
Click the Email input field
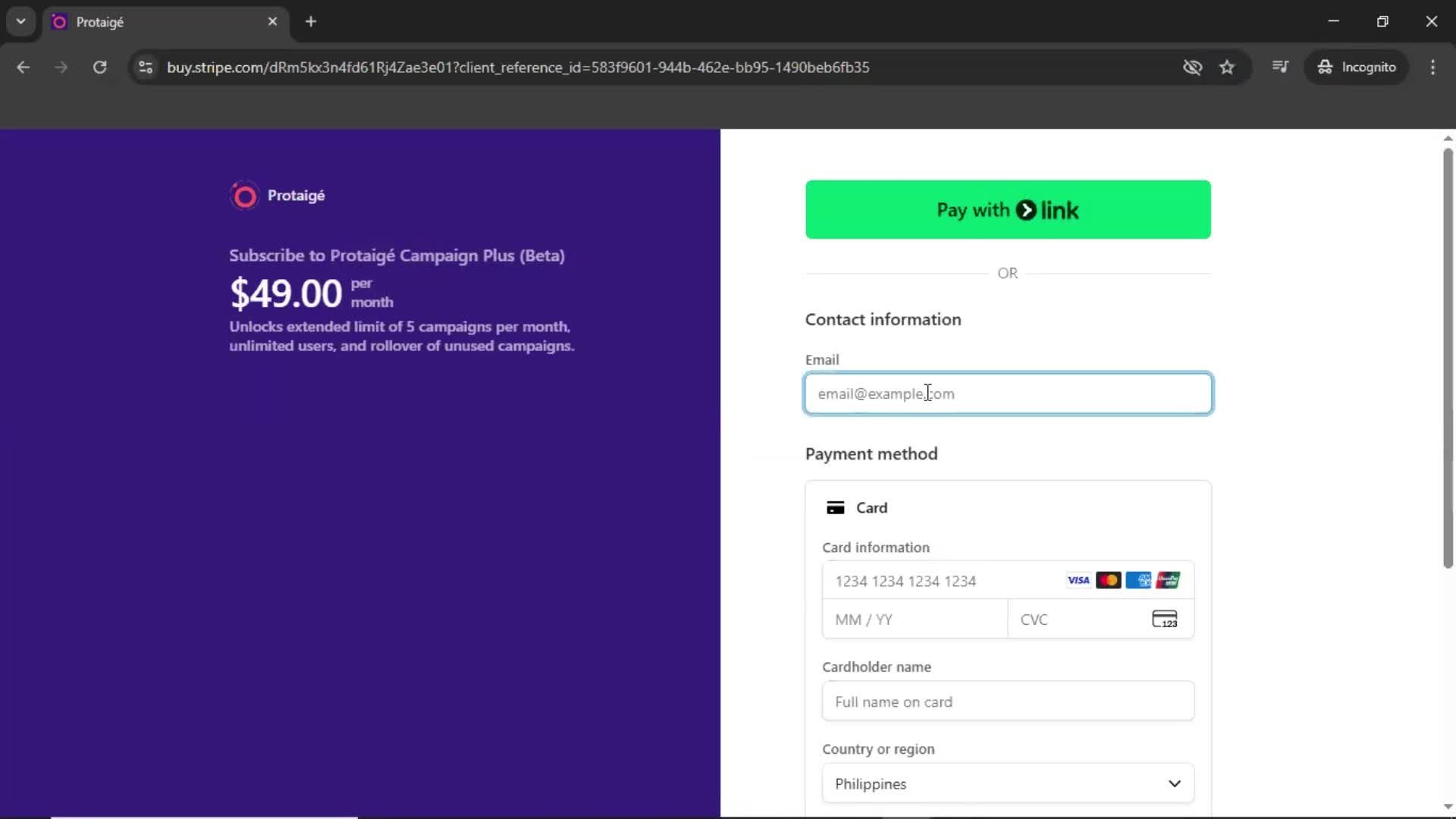[x=1007, y=394]
